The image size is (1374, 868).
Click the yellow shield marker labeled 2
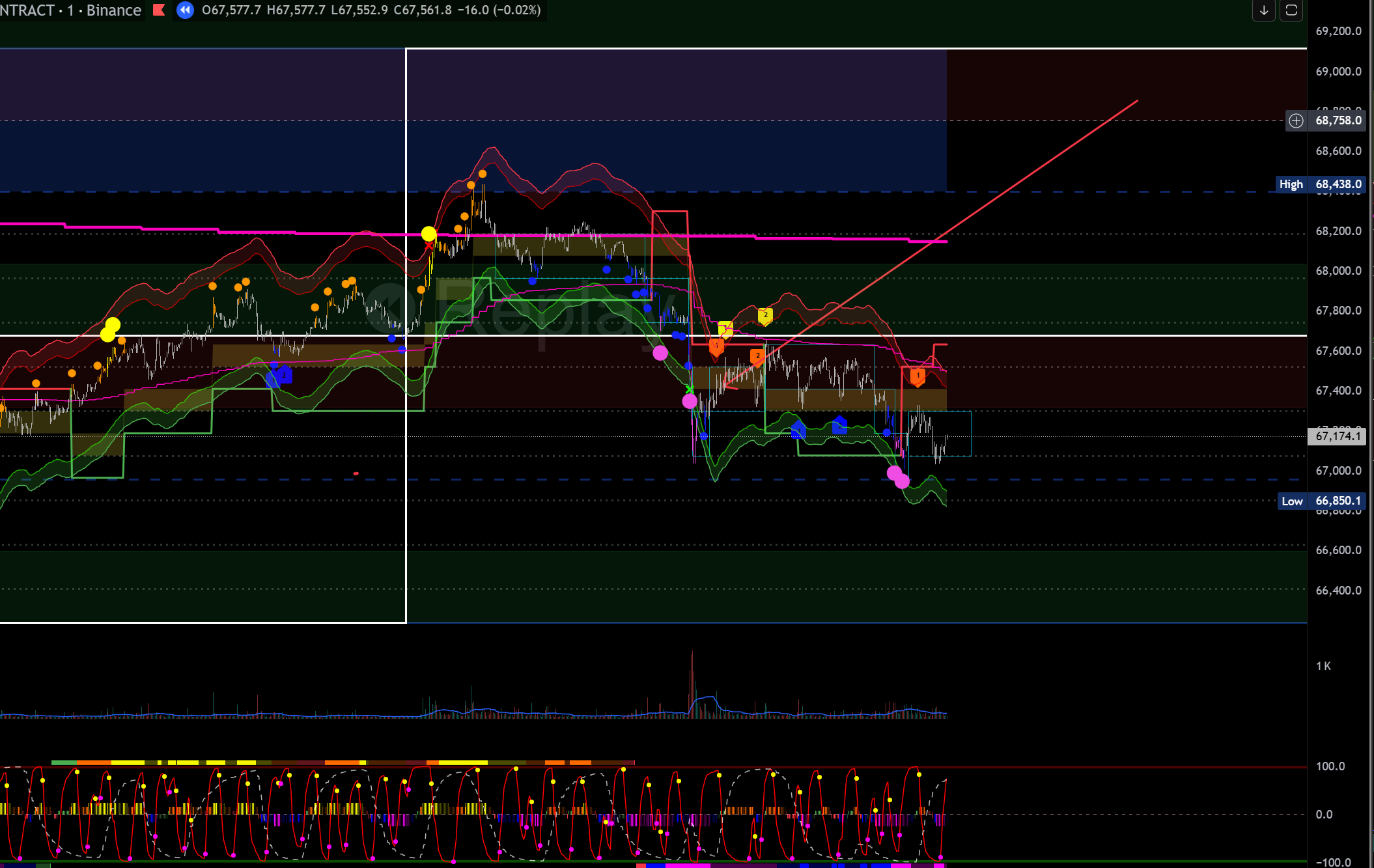[765, 316]
